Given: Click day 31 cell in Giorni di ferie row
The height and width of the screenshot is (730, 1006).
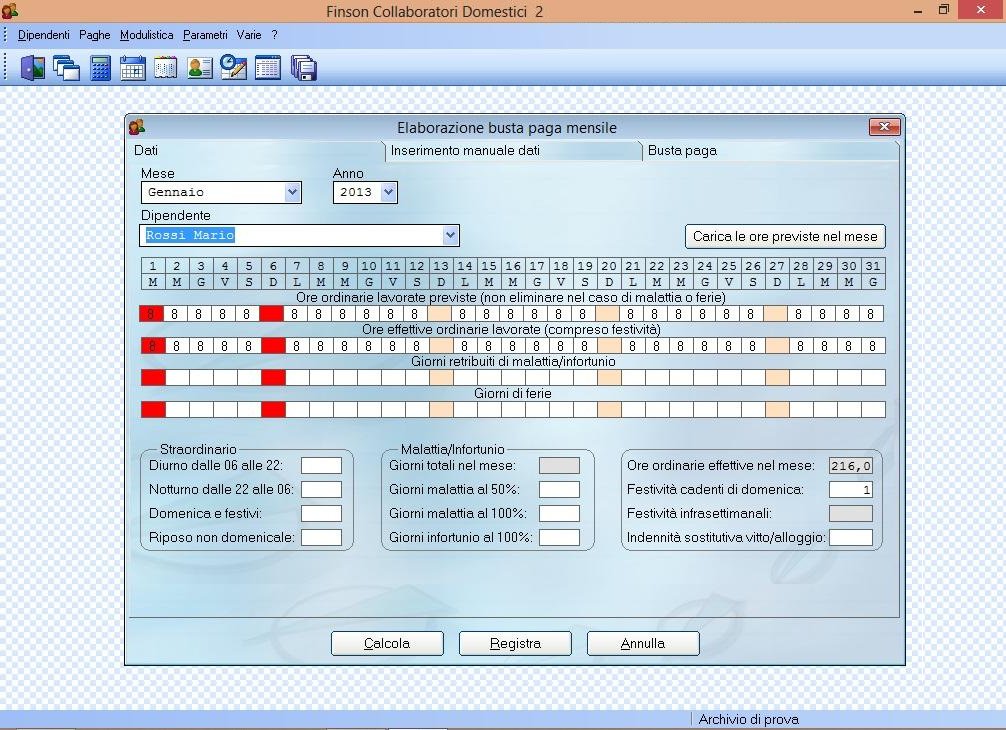Looking at the screenshot, I should pos(873,409).
